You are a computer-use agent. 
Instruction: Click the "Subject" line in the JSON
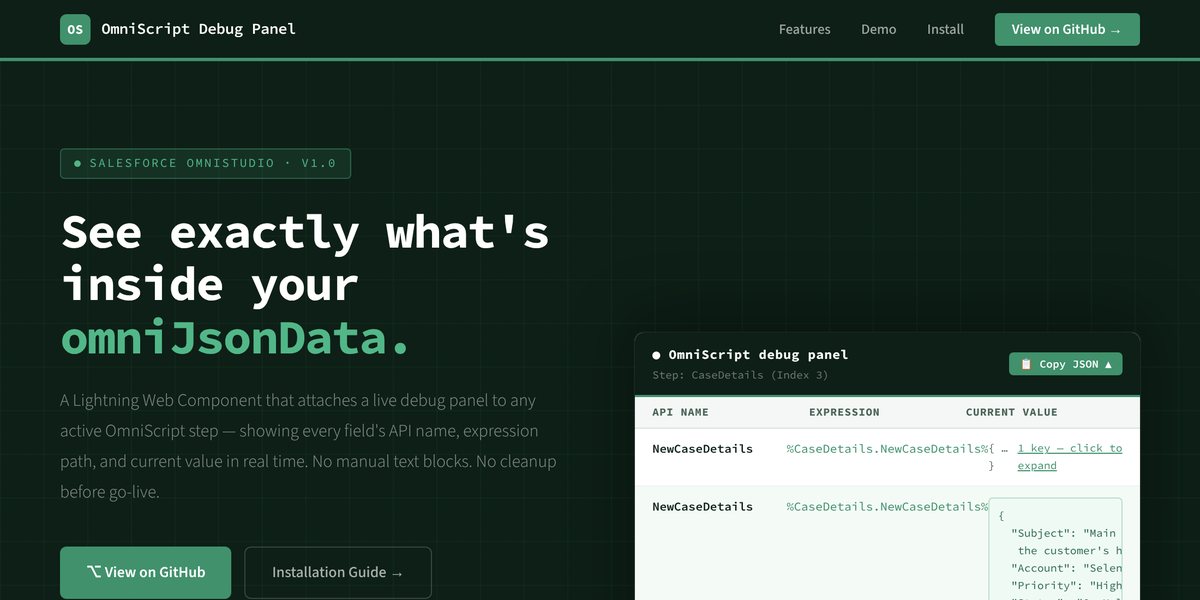1063,533
